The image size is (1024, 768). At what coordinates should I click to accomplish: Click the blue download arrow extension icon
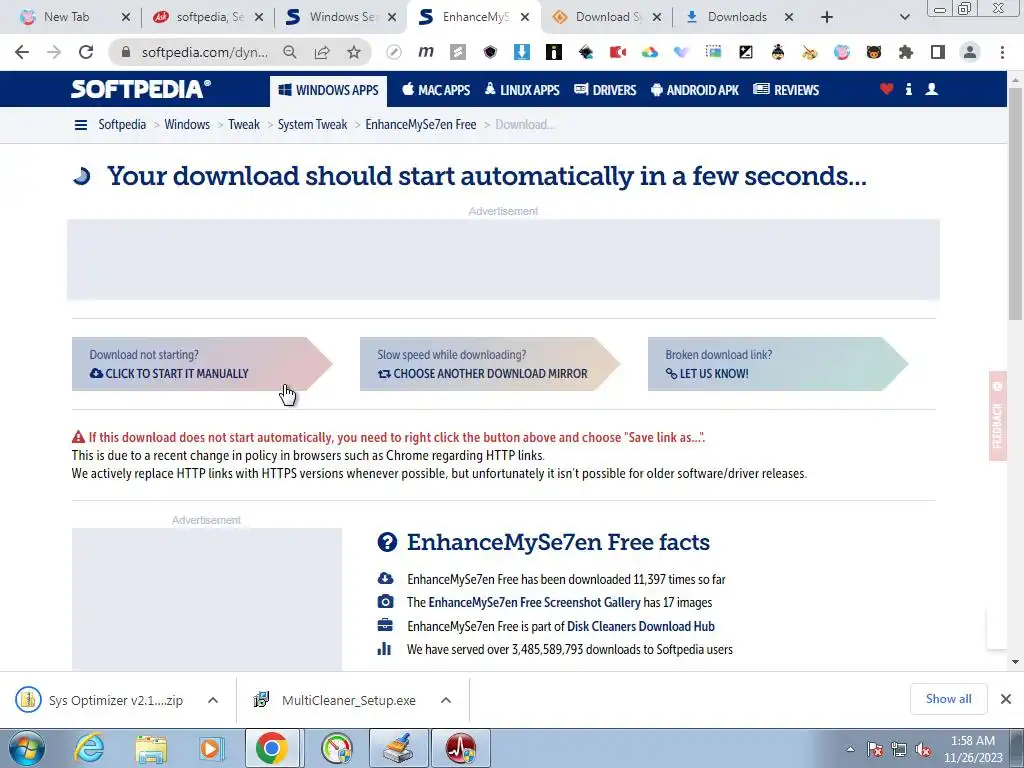[521, 52]
